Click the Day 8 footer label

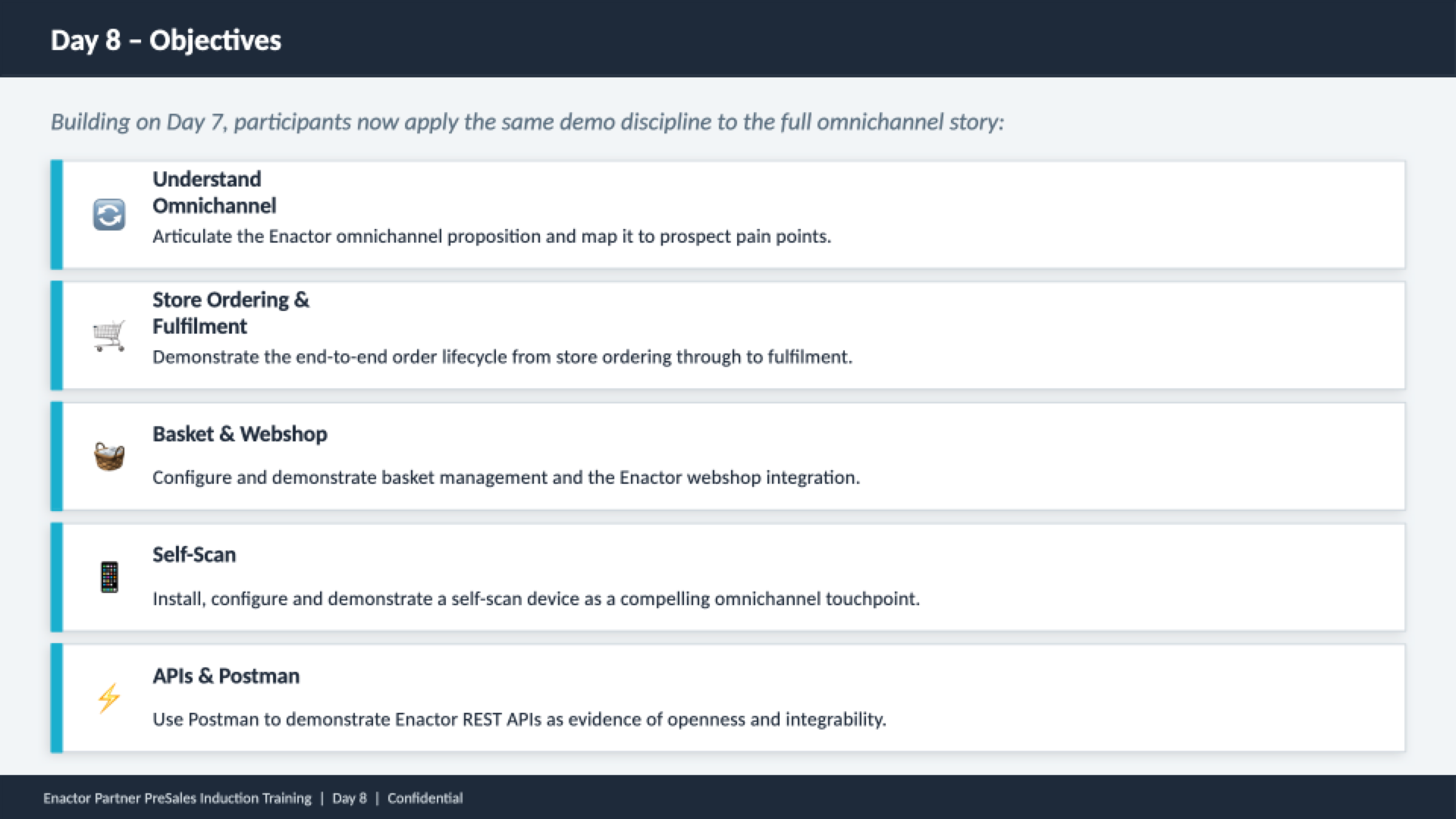tap(349, 798)
